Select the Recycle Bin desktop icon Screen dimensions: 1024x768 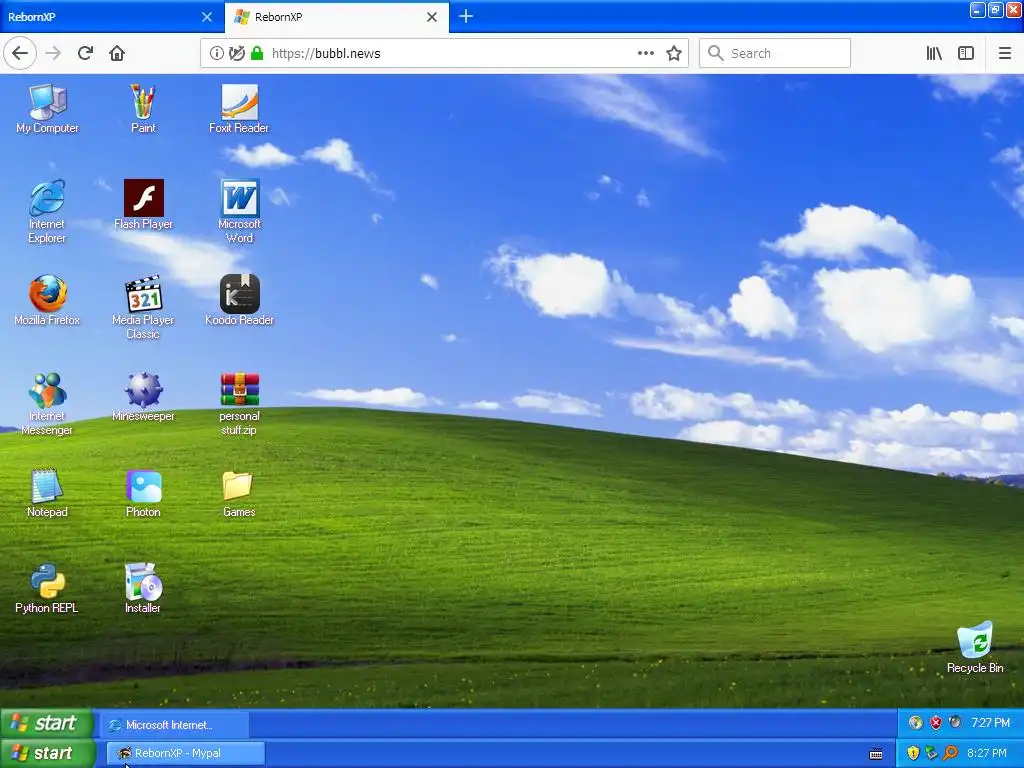pos(975,648)
